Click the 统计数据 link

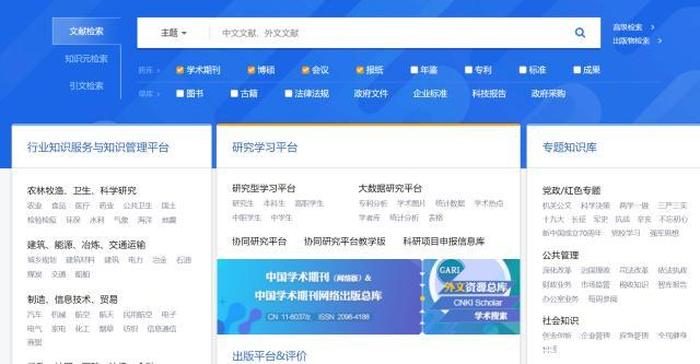click(450, 203)
